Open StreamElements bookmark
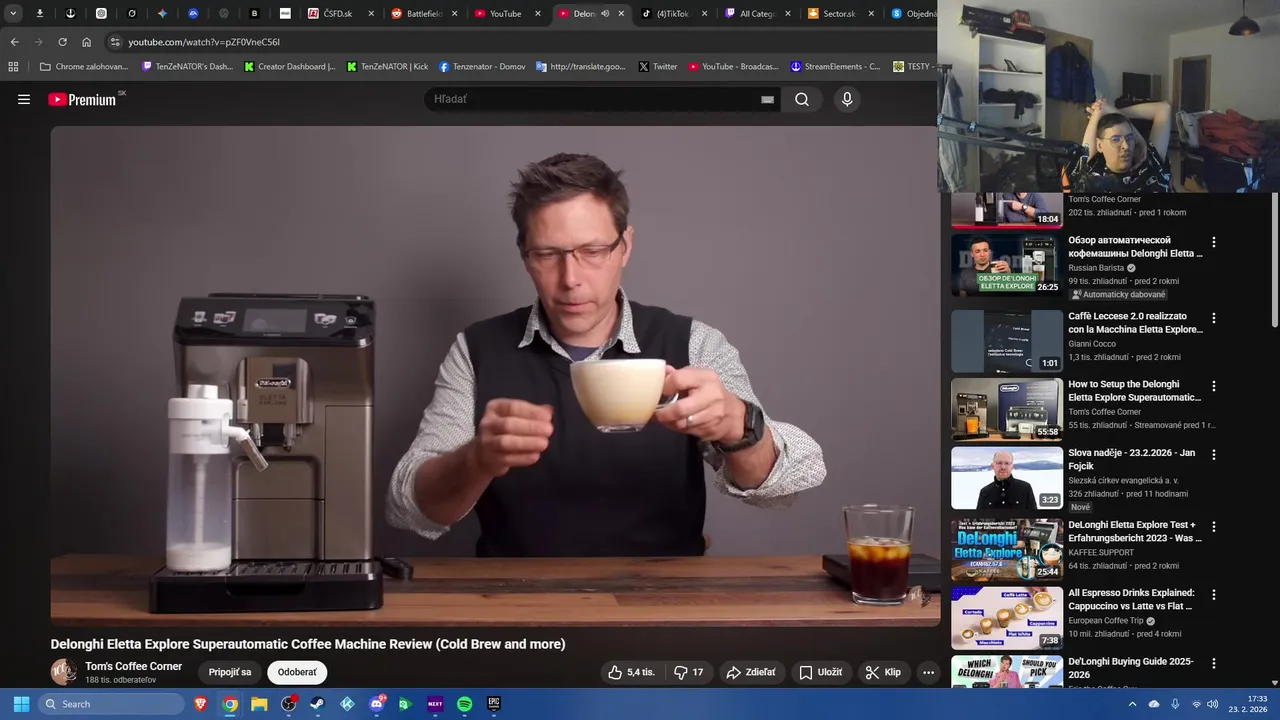1280x720 pixels. (835, 67)
